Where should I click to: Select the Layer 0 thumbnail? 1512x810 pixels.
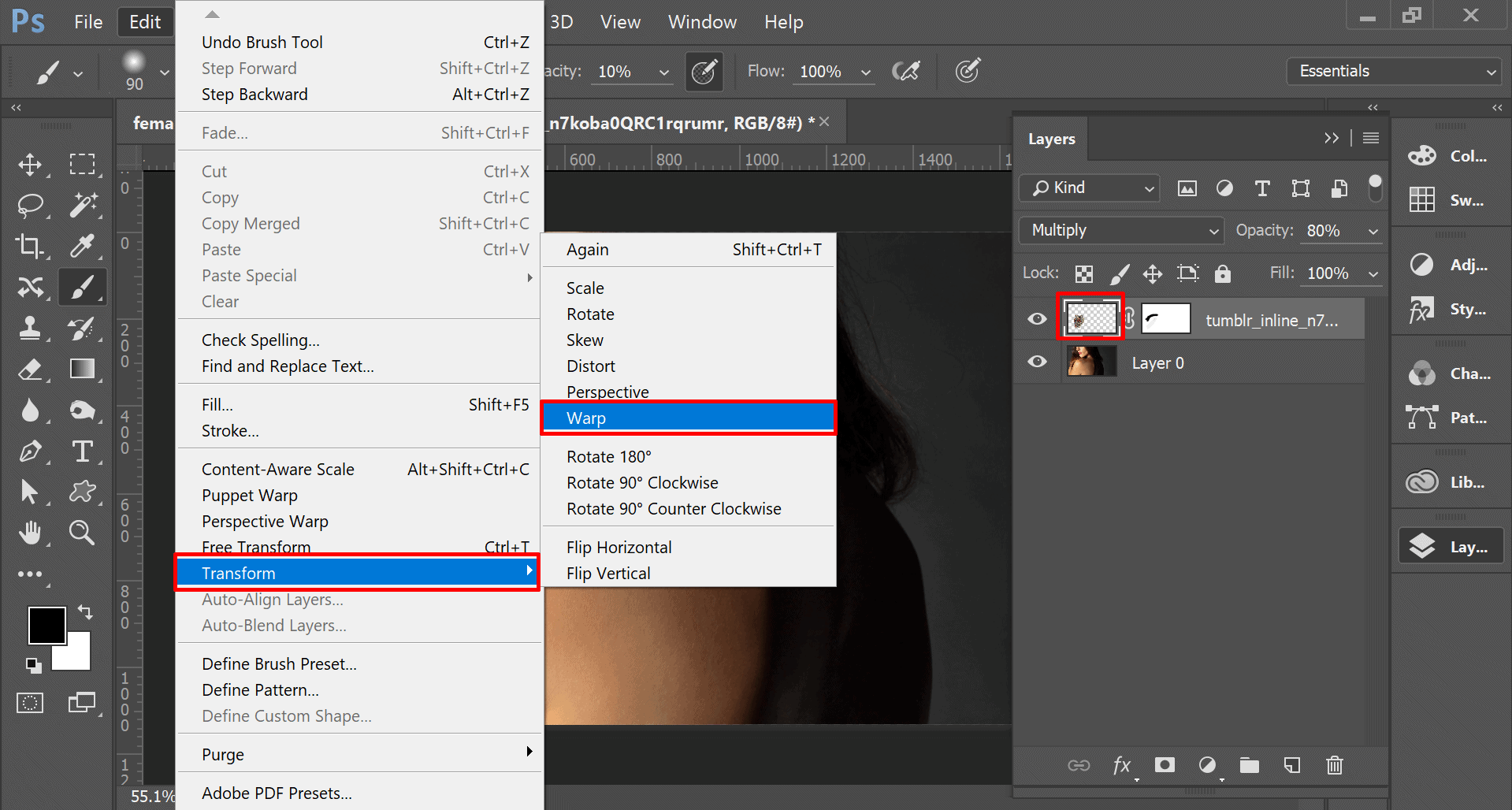[x=1090, y=362]
